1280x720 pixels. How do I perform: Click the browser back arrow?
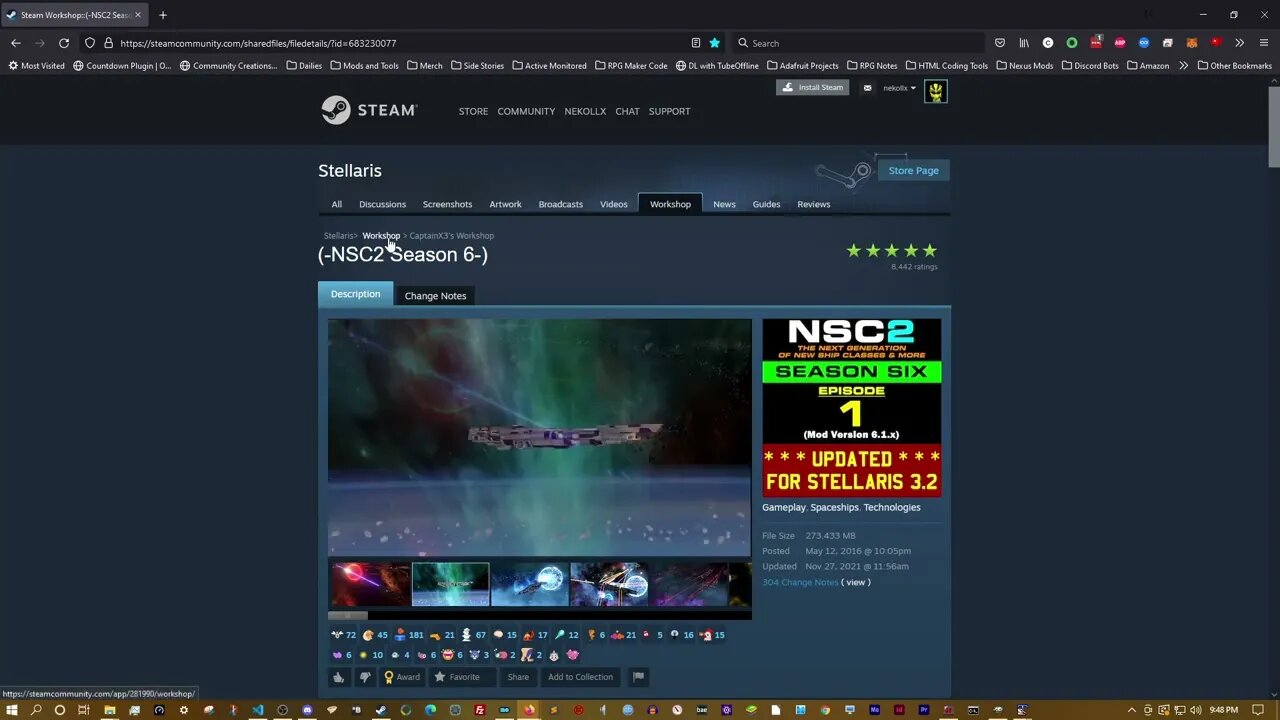[x=15, y=43]
